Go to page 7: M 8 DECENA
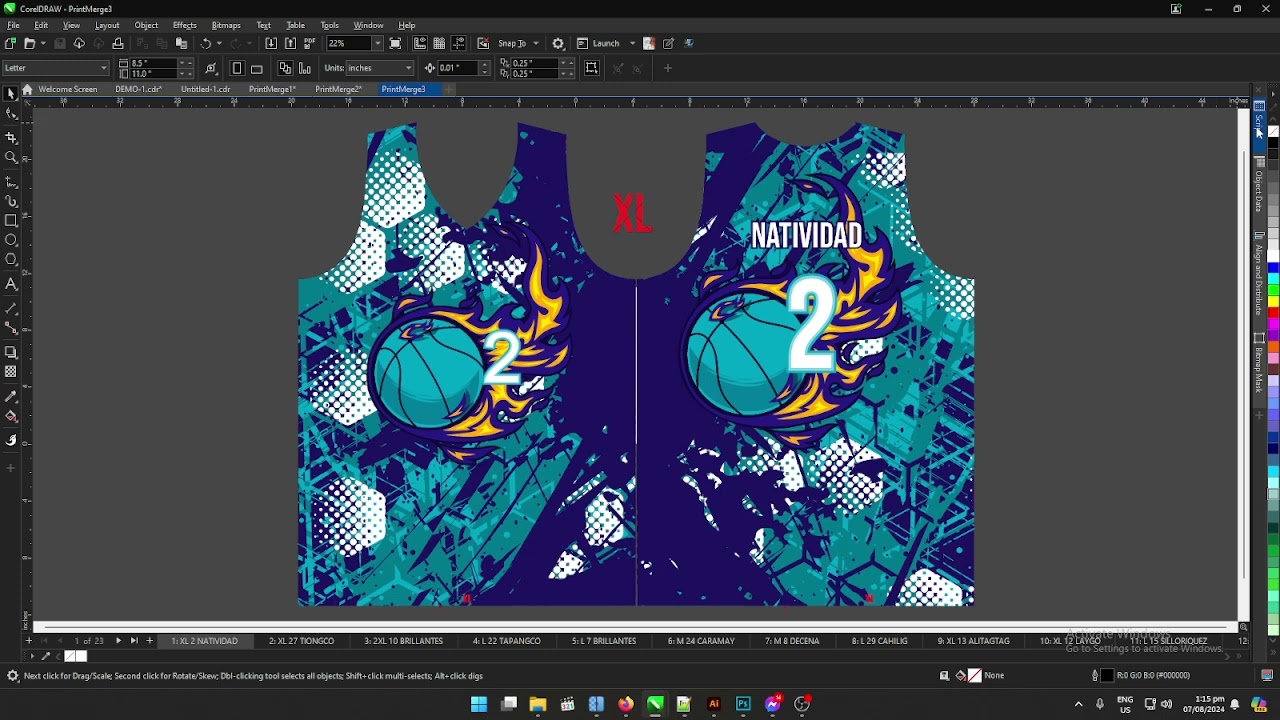This screenshot has width=1280, height=720. coord(792,641)
